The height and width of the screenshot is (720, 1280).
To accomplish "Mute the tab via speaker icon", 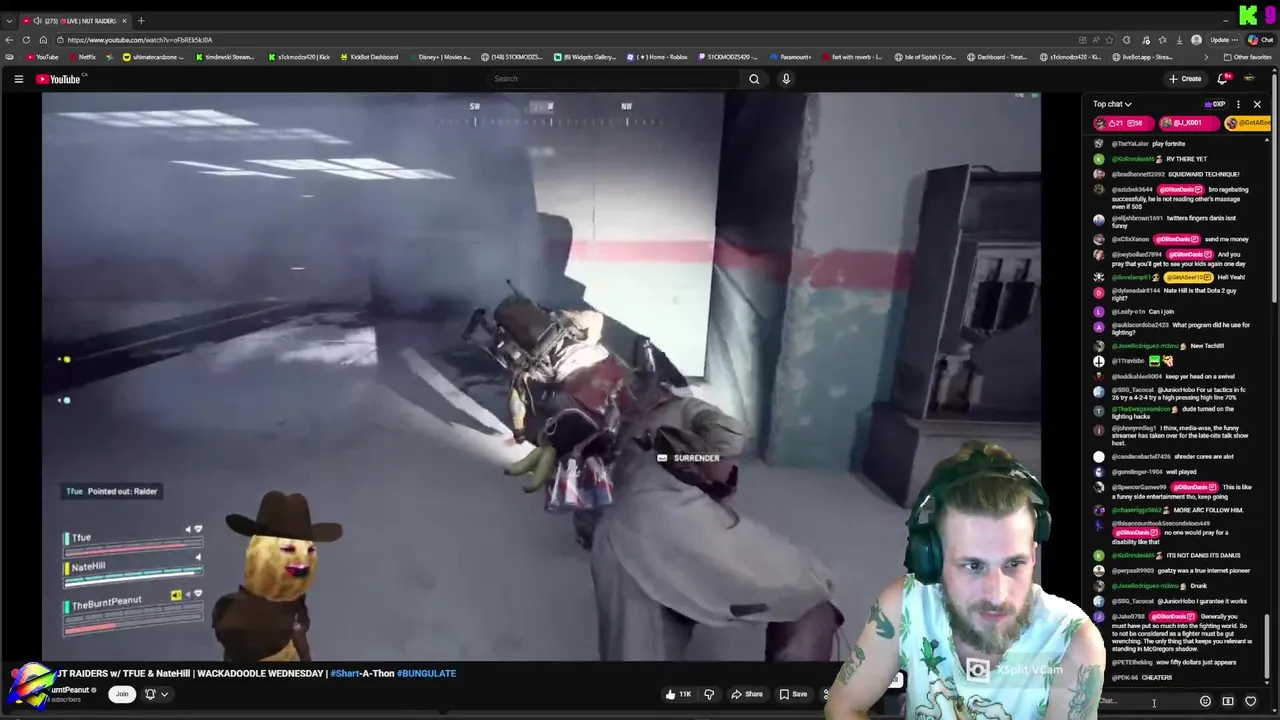I will (37, 21).
